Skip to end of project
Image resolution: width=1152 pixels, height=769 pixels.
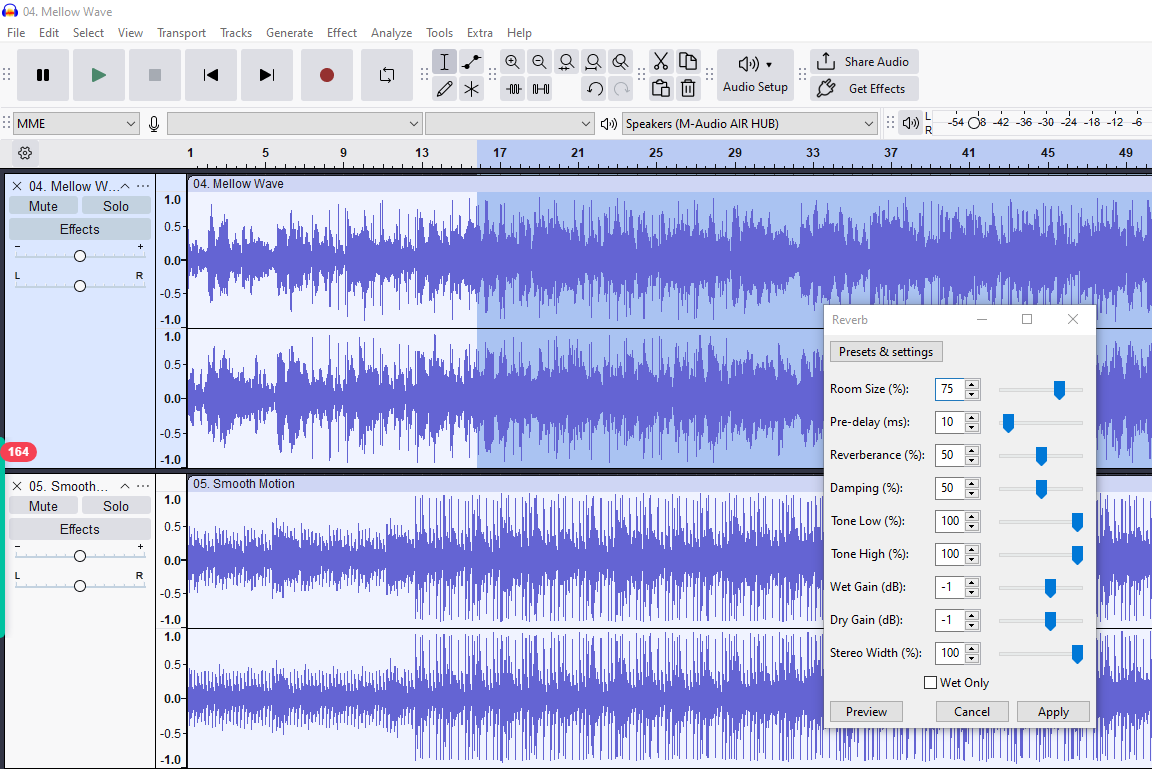pos(267,75)
